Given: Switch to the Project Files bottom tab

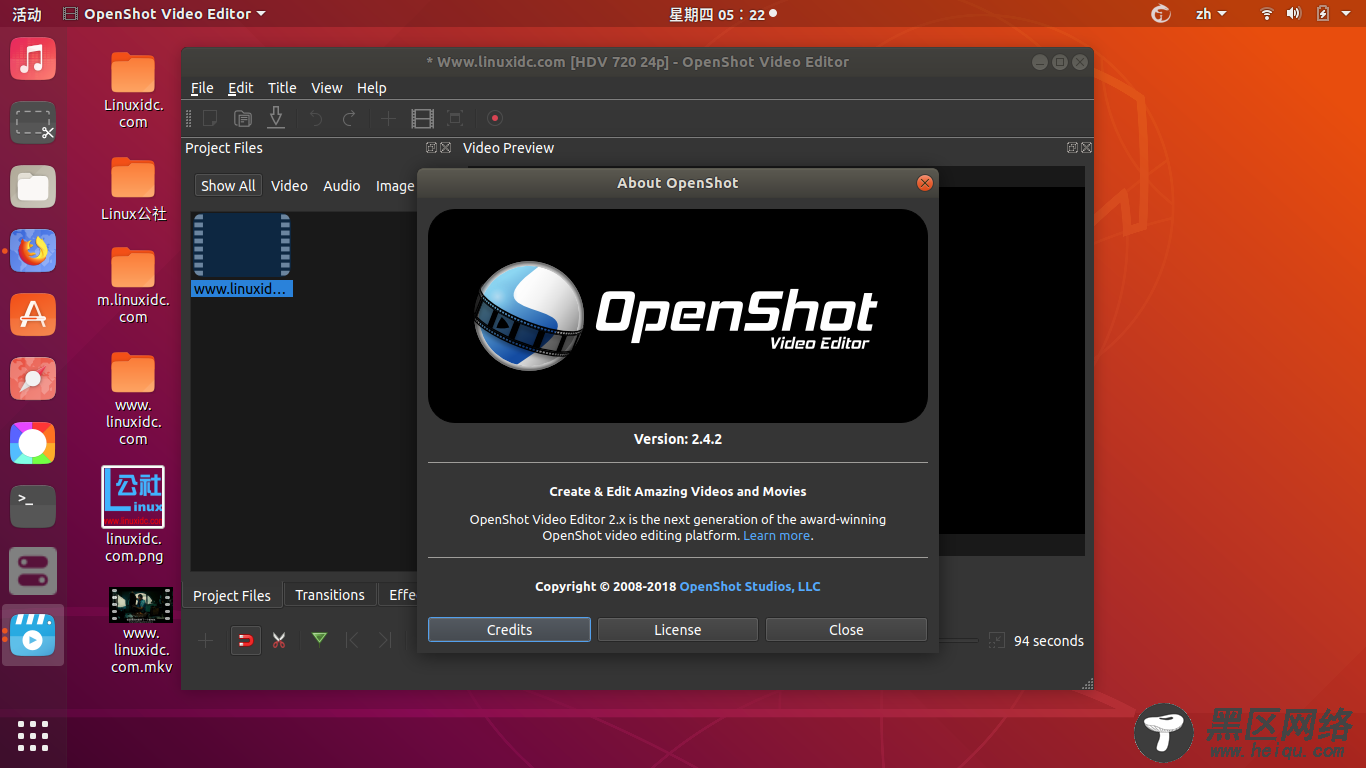Looking at the screenshot, I should [x=232, y=595].
